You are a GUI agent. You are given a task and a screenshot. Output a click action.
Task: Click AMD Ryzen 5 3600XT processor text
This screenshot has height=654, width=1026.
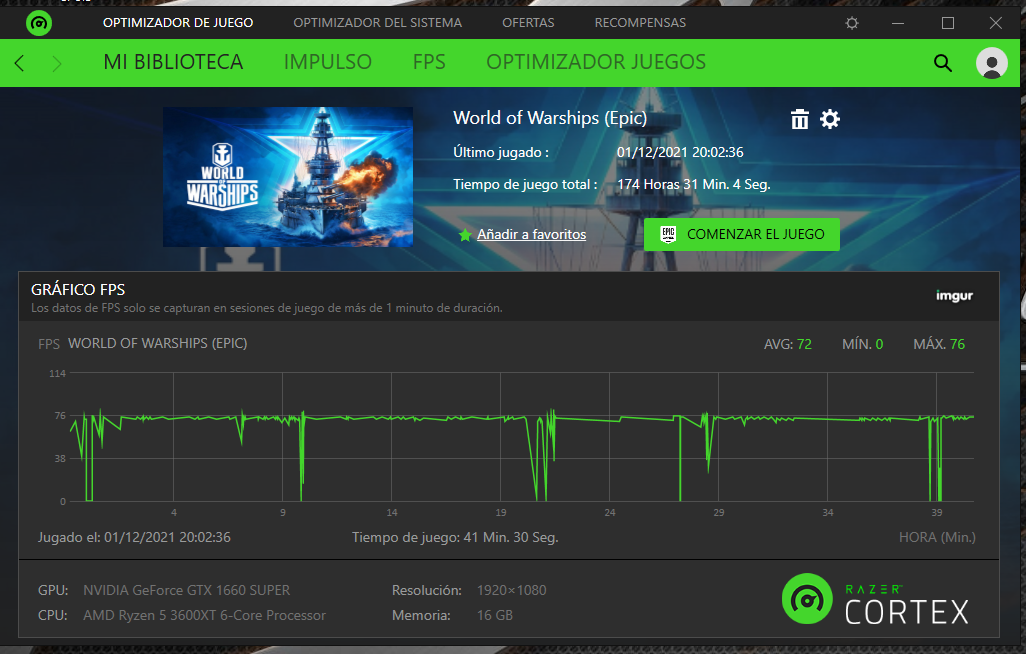coord(204,615)
